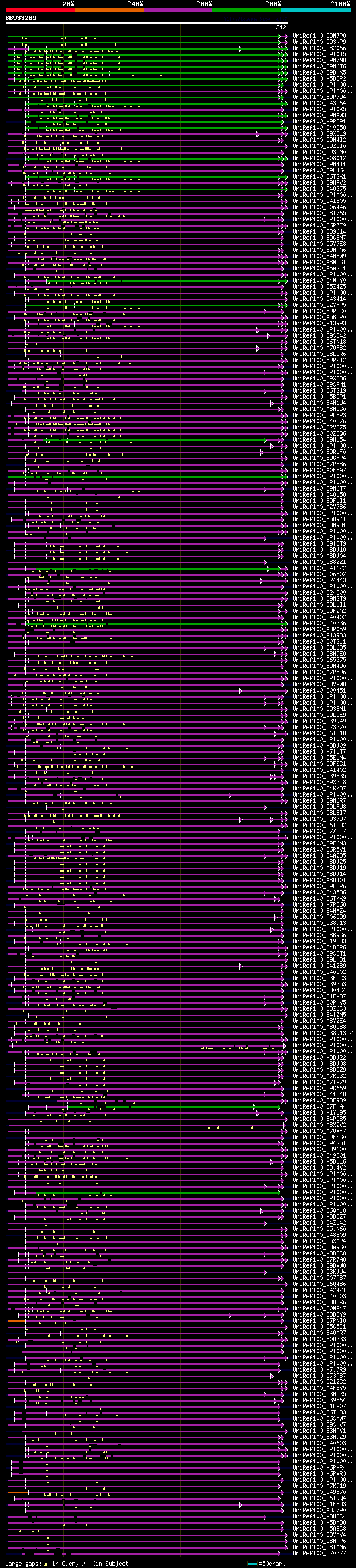Select label UniRef100_Q9SET1
Viewport: 356px width, 1568px height.
pyautogui.click(x=319, y=953)
